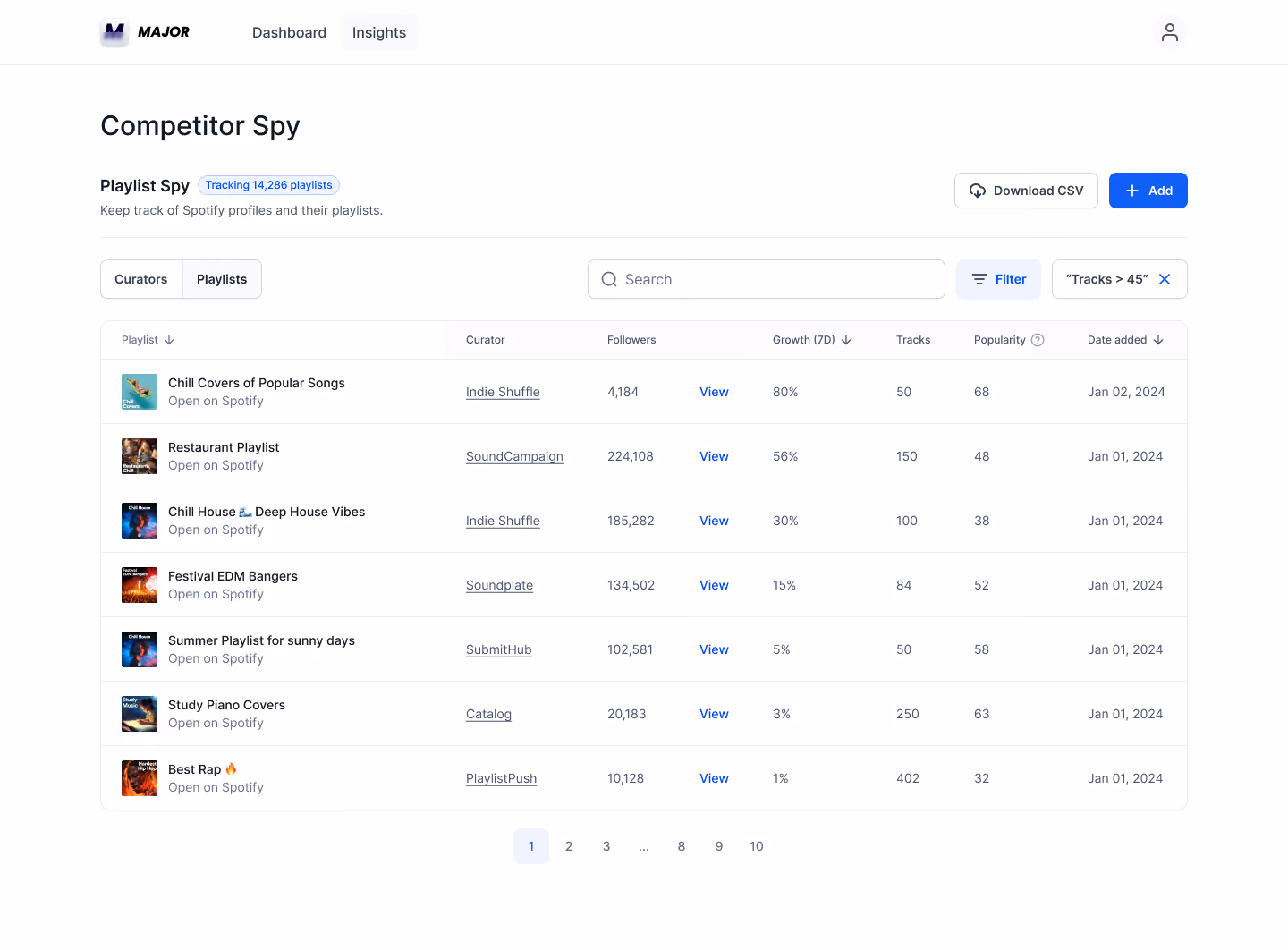The height and width of the screenshot is (950, 1288).
Task: Switch to the Curators tab
Action: (x=141, y=279)
